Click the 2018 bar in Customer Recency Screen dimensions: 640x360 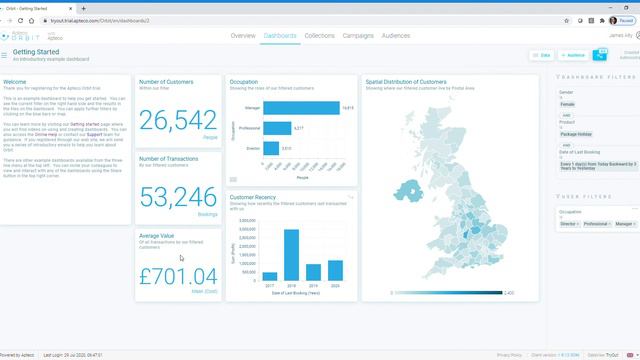(x=291, y=255)
